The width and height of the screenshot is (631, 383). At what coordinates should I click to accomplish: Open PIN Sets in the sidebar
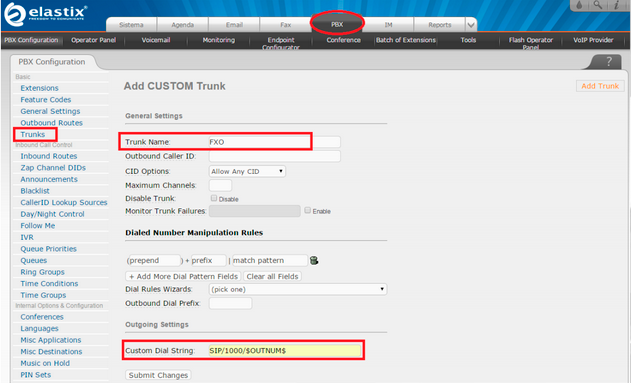click(x=36, y=375)
